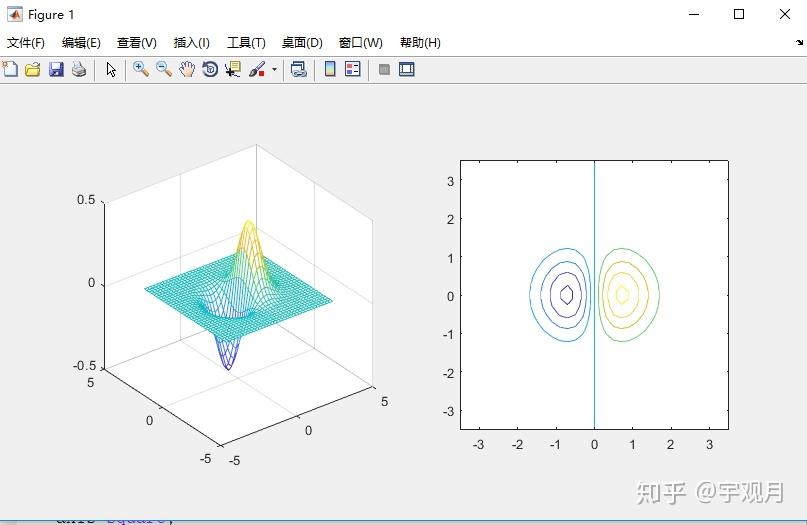Enable the Rotate 3D tool
Screen dimensions: 807x525
pyautogui.click(x=210, y=69)
